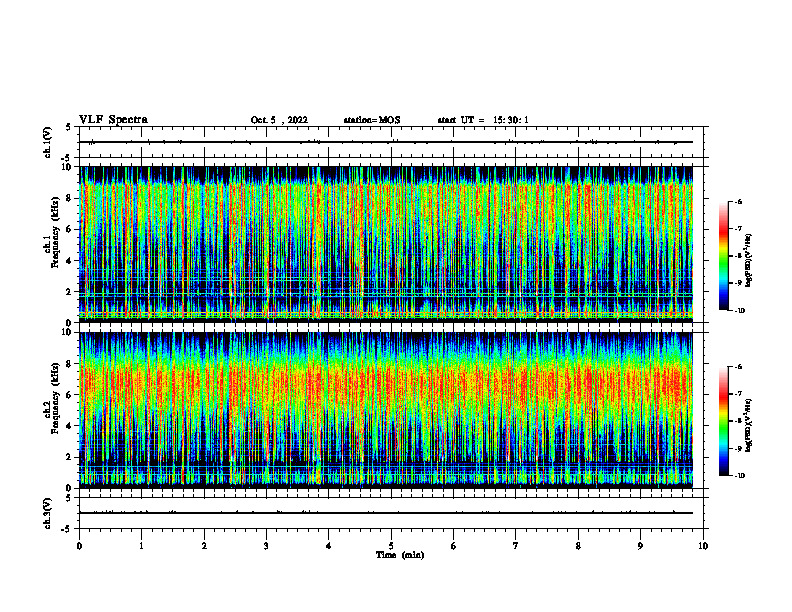The width and height of the screenshot is (792, 612).
Task: Click the time axis tick label "5" below Time (min)
Action: (x=391, y=546)
